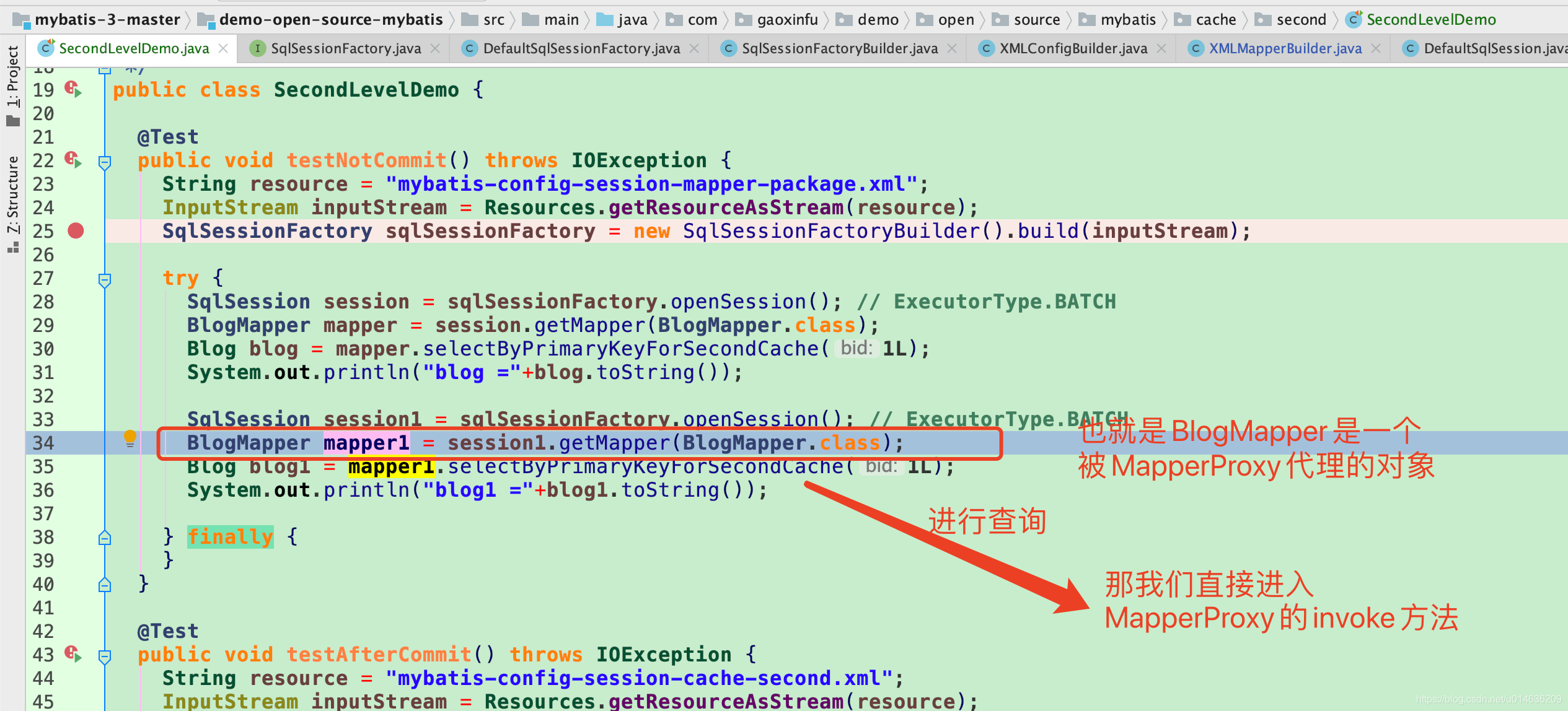Select SecondLevelDemo class in breadcrumb
The height and width of the screenshot is (711, 1568).
(1420, 20)
